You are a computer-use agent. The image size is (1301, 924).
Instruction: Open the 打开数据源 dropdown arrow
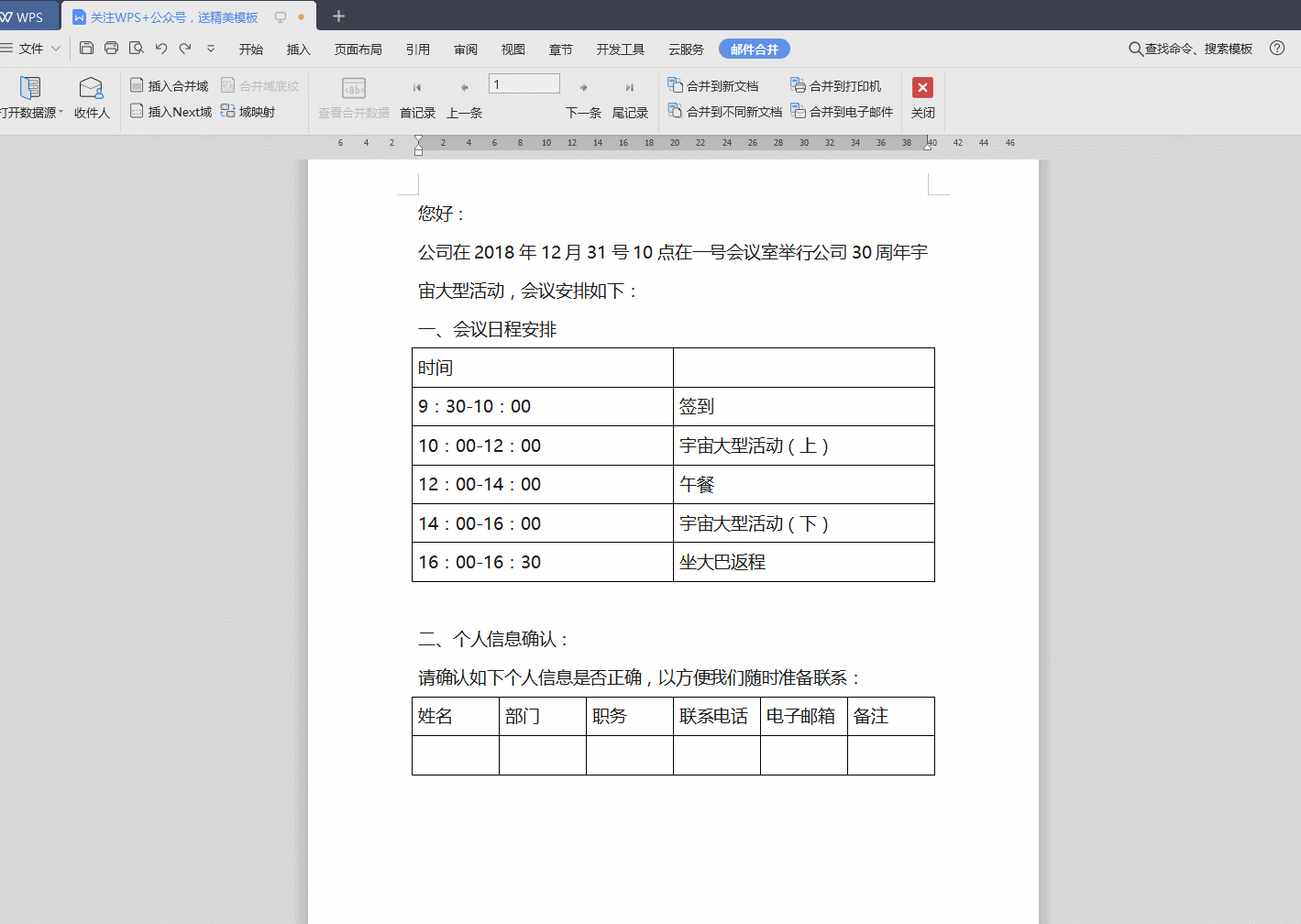click(x=61, y=113)
